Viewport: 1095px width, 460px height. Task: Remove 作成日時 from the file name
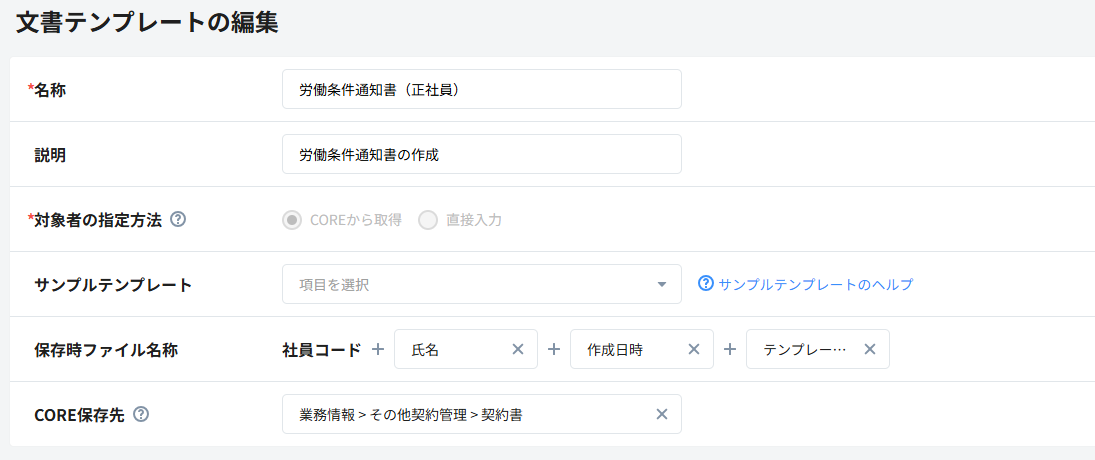694,349
